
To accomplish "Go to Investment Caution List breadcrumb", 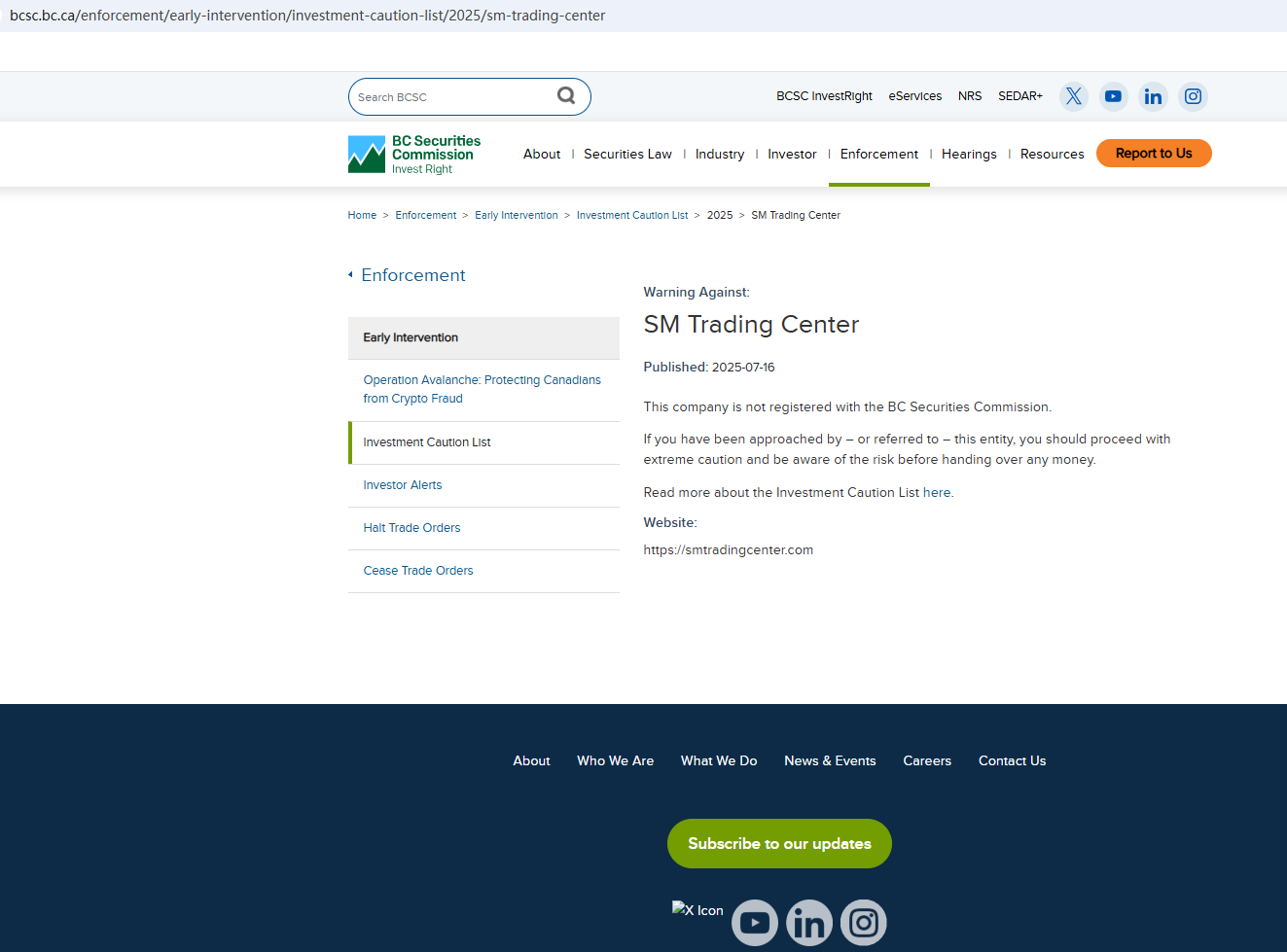I will [632, 216].
